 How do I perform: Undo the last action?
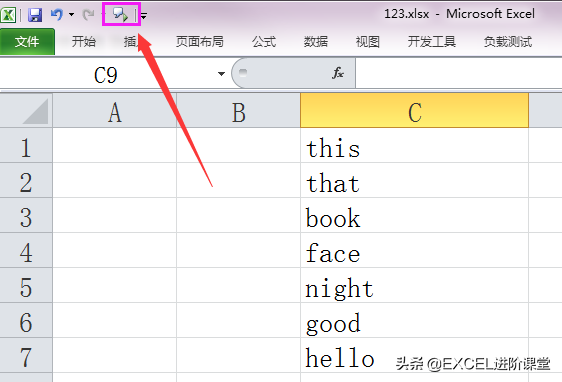(x=57, y=15)
